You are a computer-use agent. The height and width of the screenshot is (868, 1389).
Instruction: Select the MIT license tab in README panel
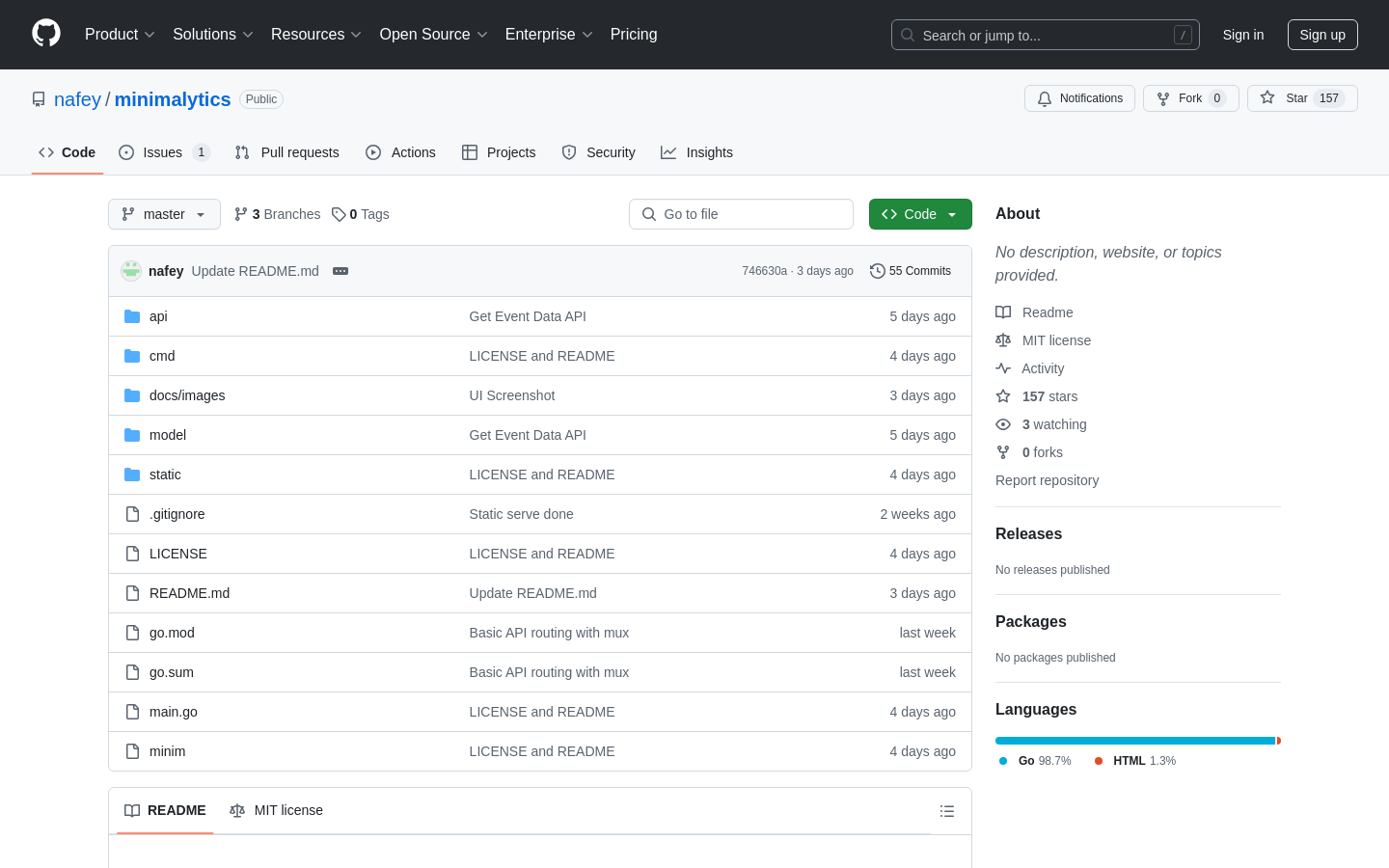pos(276,810)
